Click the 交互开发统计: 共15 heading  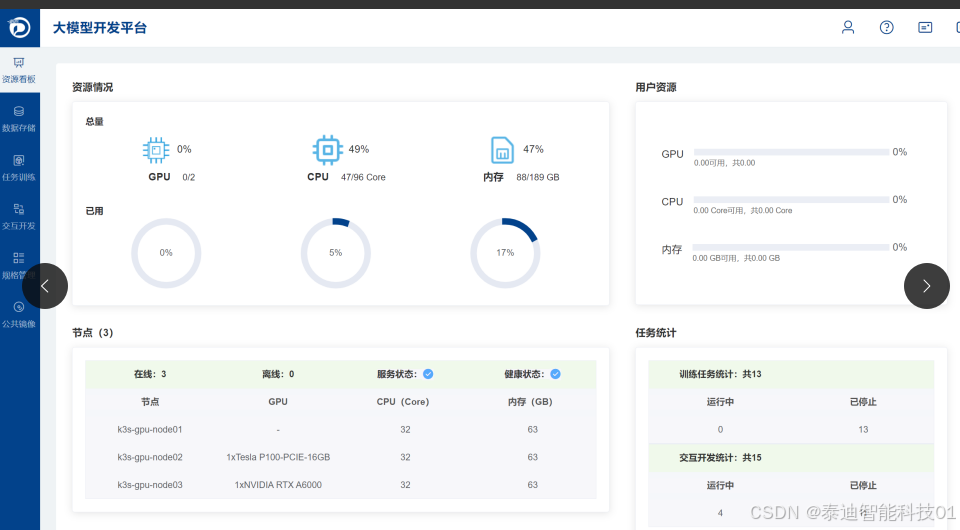[720, 457]
